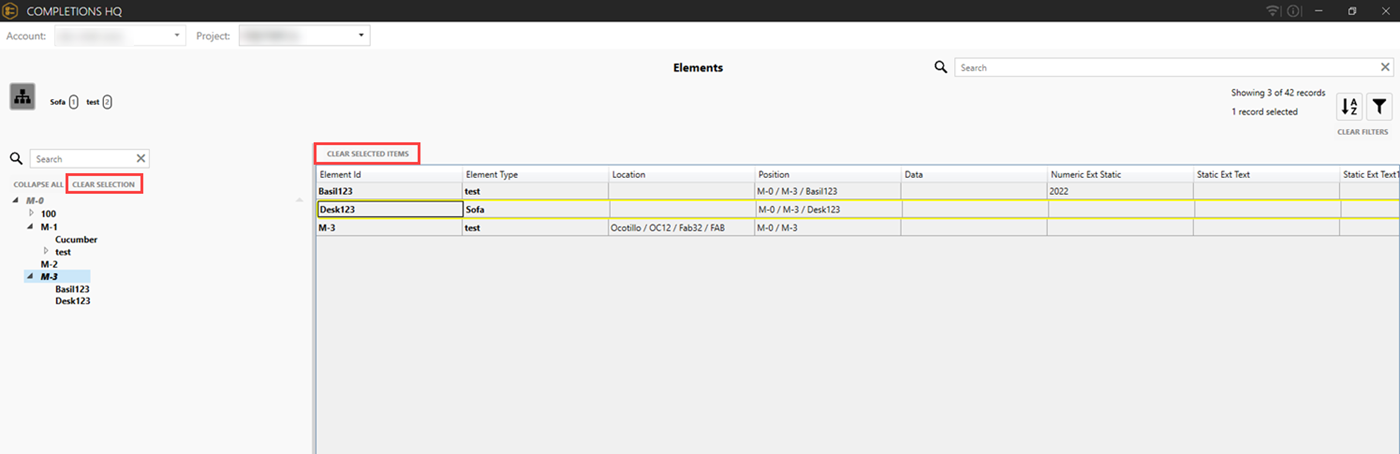Screen dimensions: 1400x454
Task: Collapse the M-3 tree node
Action: click(31, 277)
